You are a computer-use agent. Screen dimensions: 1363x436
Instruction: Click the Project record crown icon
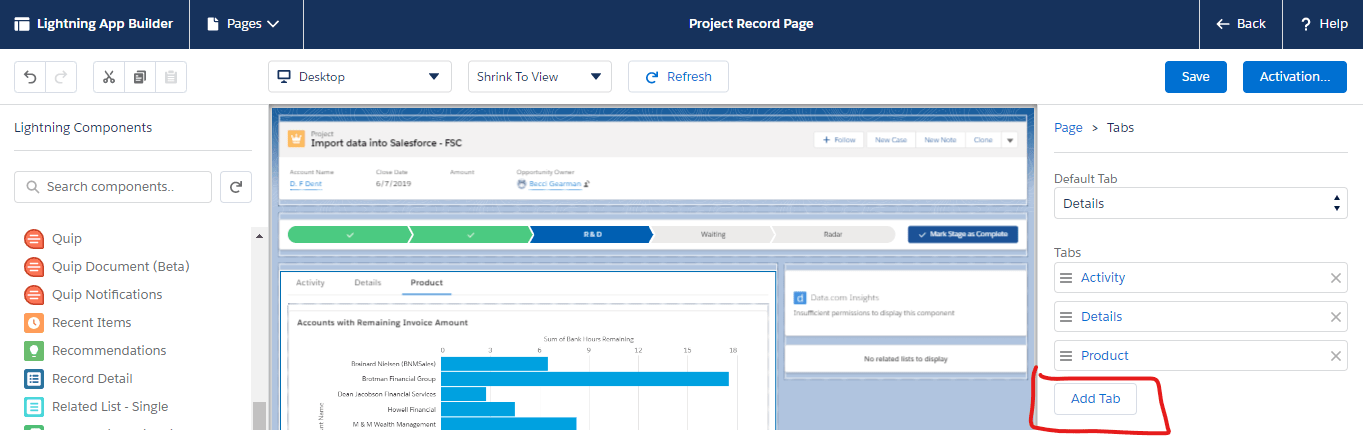[x=296, y=139]
